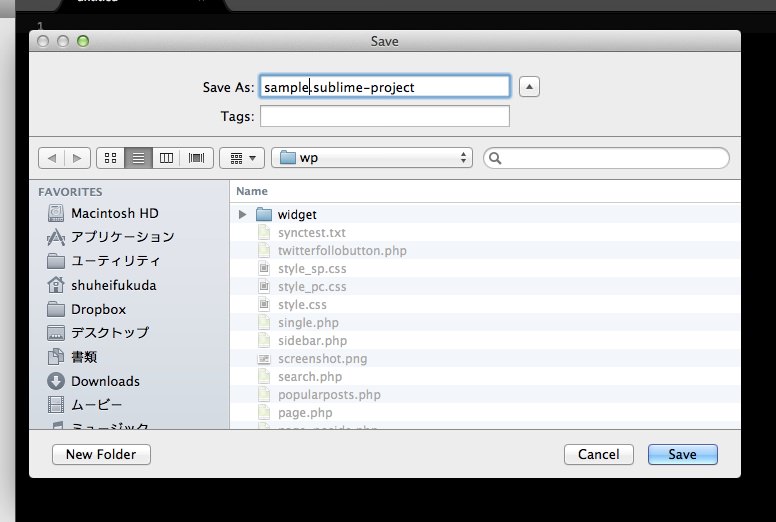Open アプリケーション in Favorites
Viewport: 776px width, 522px height.
[x=110, y=237]
